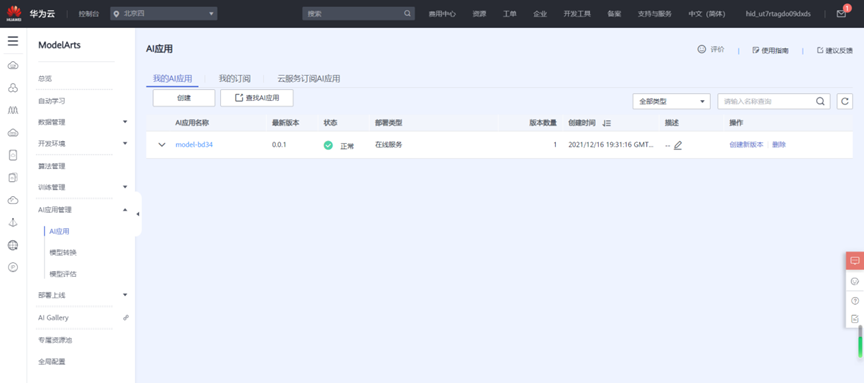The width and height of the screenshot is (864, 383).
Task: Collapse AI应用管理 in sidebar
Action: [125, 209]
